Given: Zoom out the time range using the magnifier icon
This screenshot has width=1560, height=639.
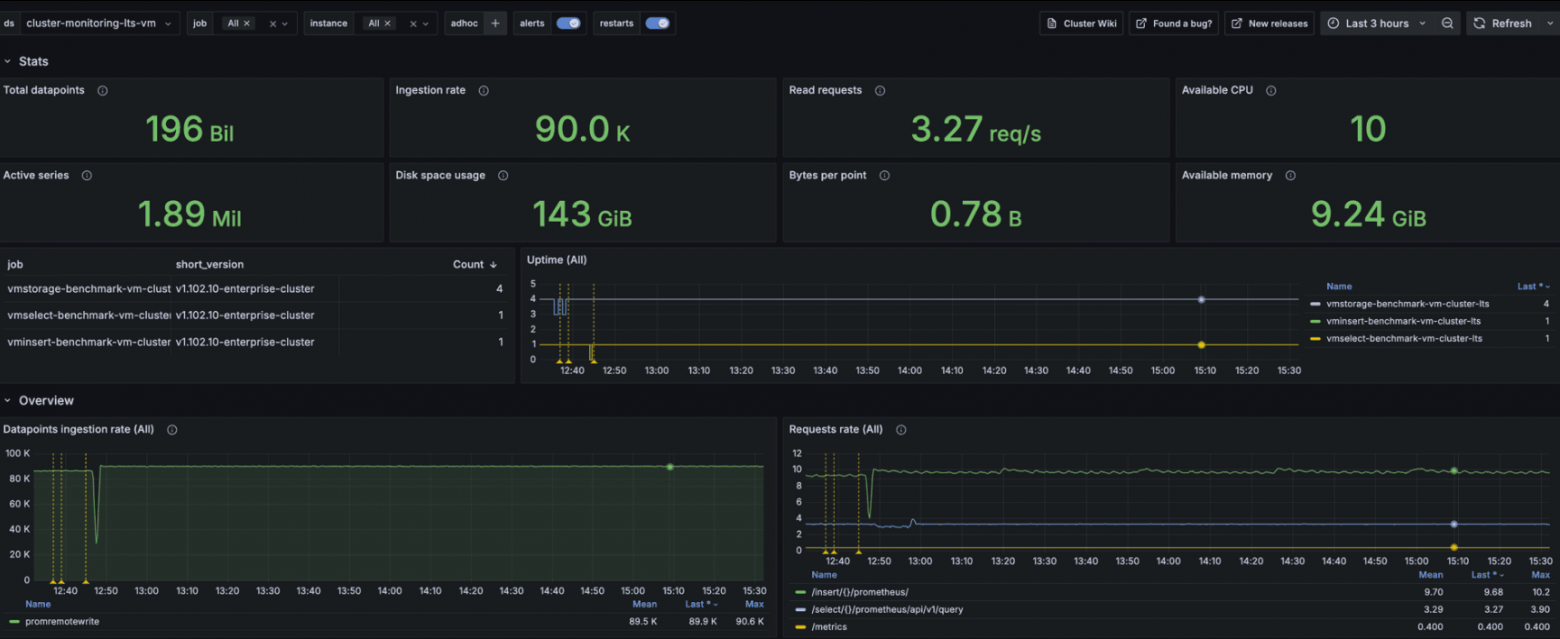Looking at the screenshot, I should tap(1447, 23).
